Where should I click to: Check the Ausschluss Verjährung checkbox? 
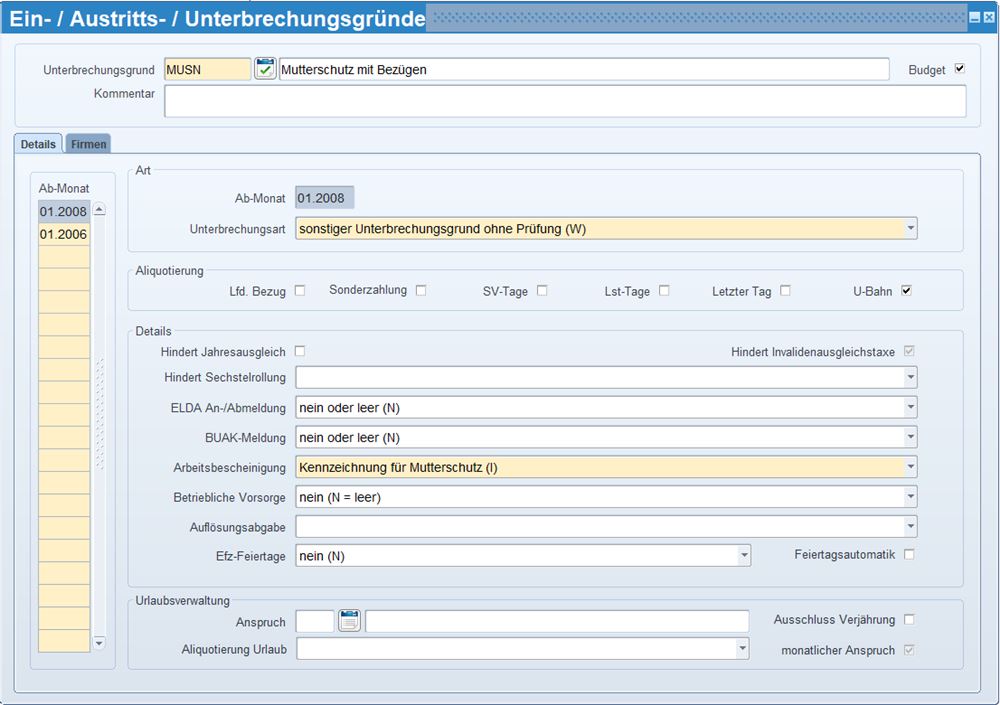pos(909,620)
